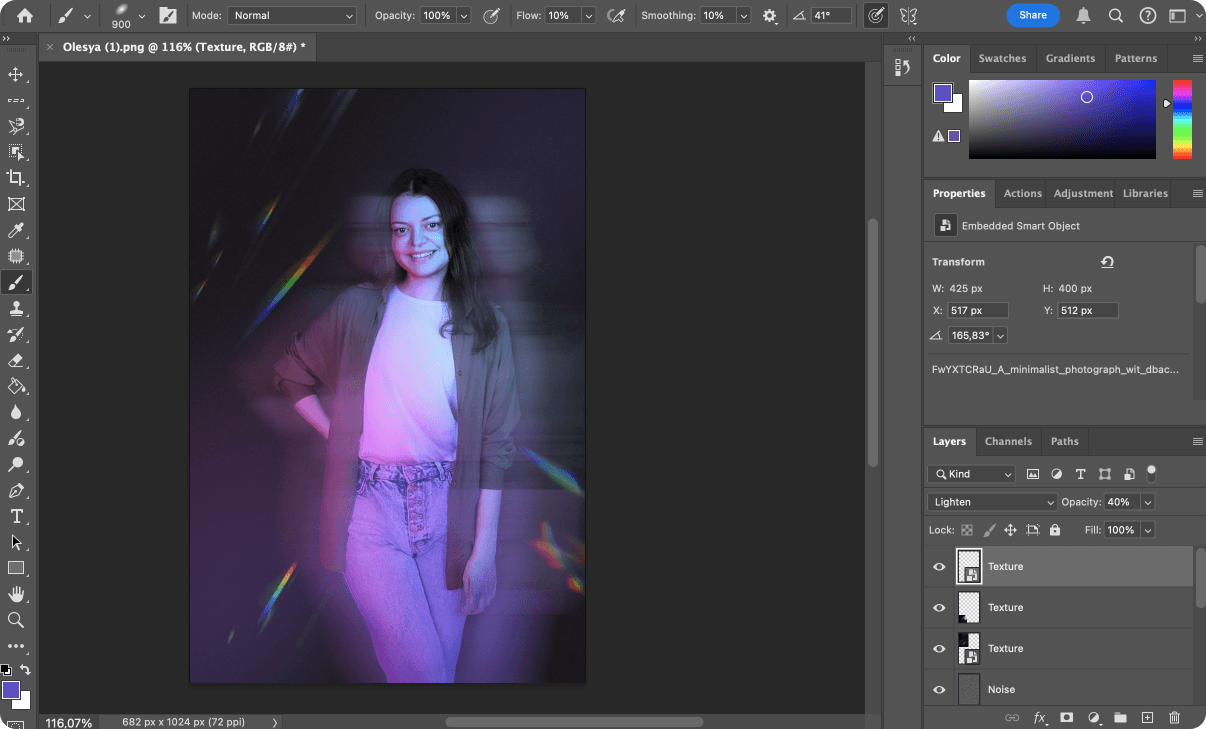Hide the Noise layer
The image size is (1206, 729).
pos(938,689)
